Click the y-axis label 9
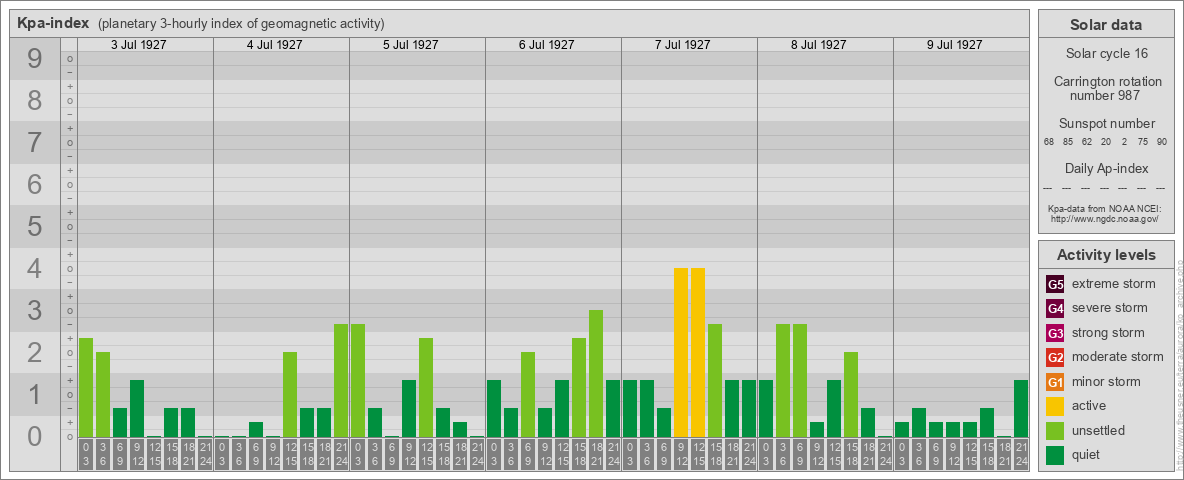Screen dimensions: 1184x480 coord(34,59)
